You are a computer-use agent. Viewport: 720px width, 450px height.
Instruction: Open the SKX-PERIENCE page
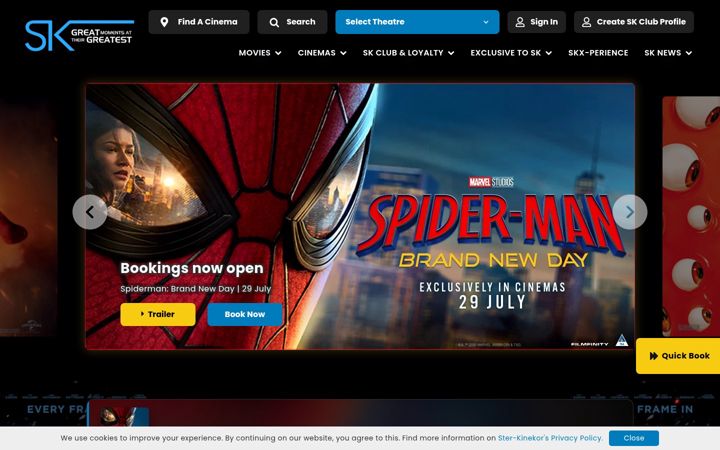[598, 53]
